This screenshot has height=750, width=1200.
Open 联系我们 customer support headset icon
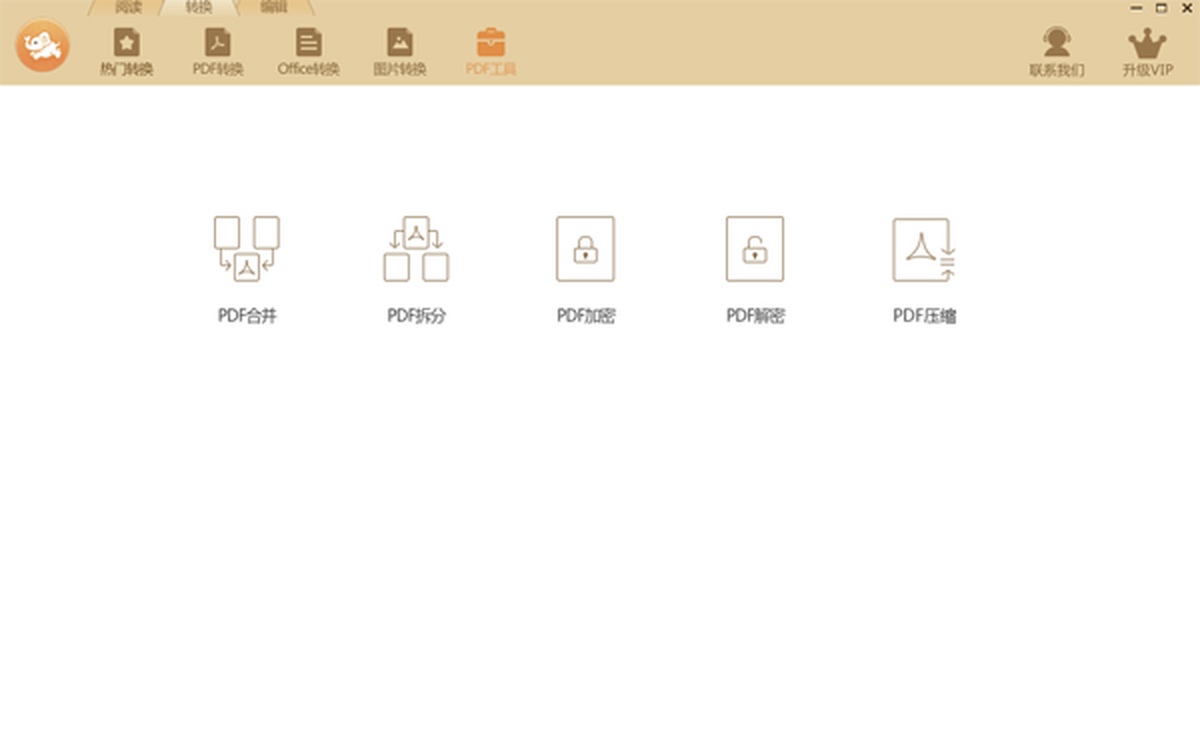(1057, 43)
